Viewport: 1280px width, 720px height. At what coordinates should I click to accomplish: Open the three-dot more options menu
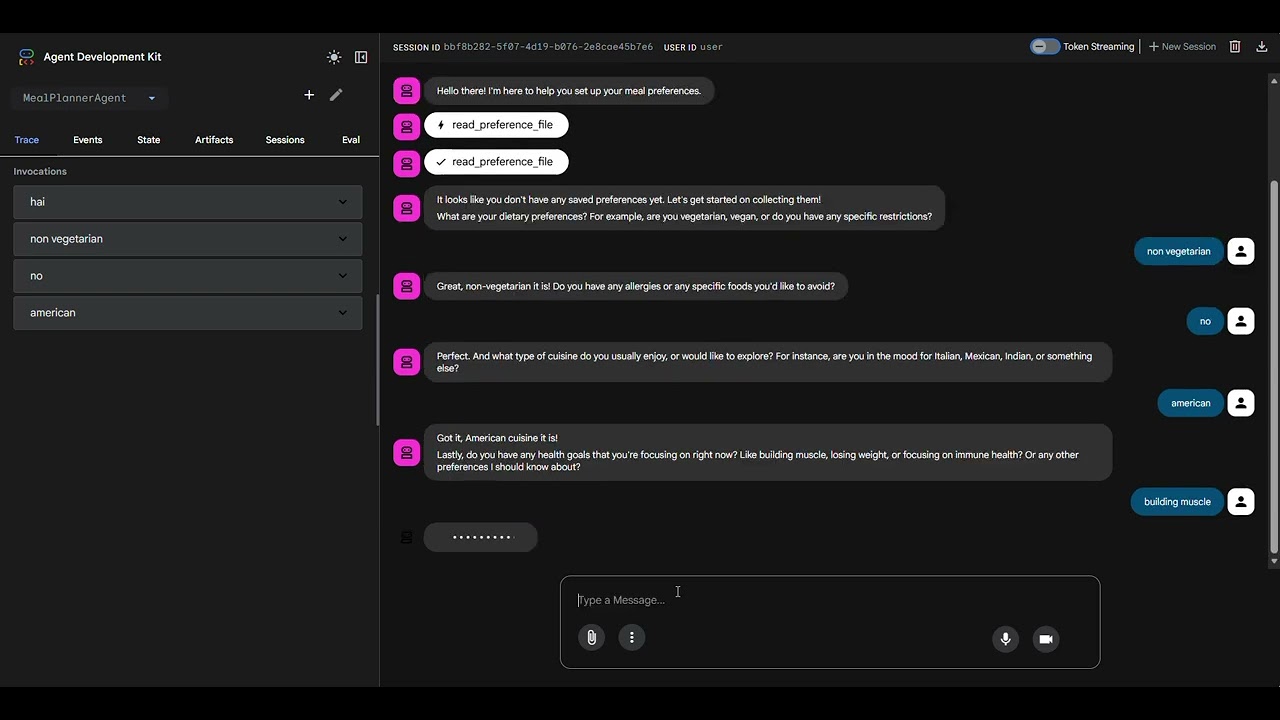point(632,637)
